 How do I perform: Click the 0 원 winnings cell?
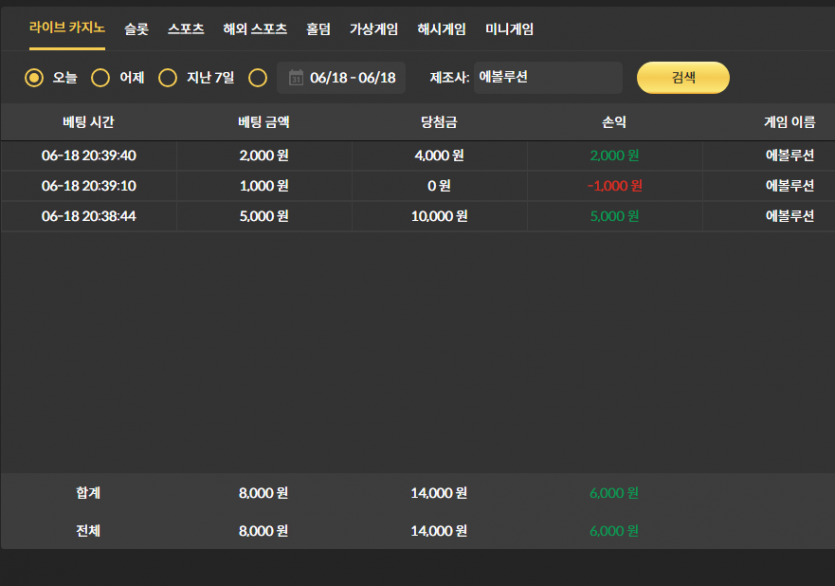439,186
